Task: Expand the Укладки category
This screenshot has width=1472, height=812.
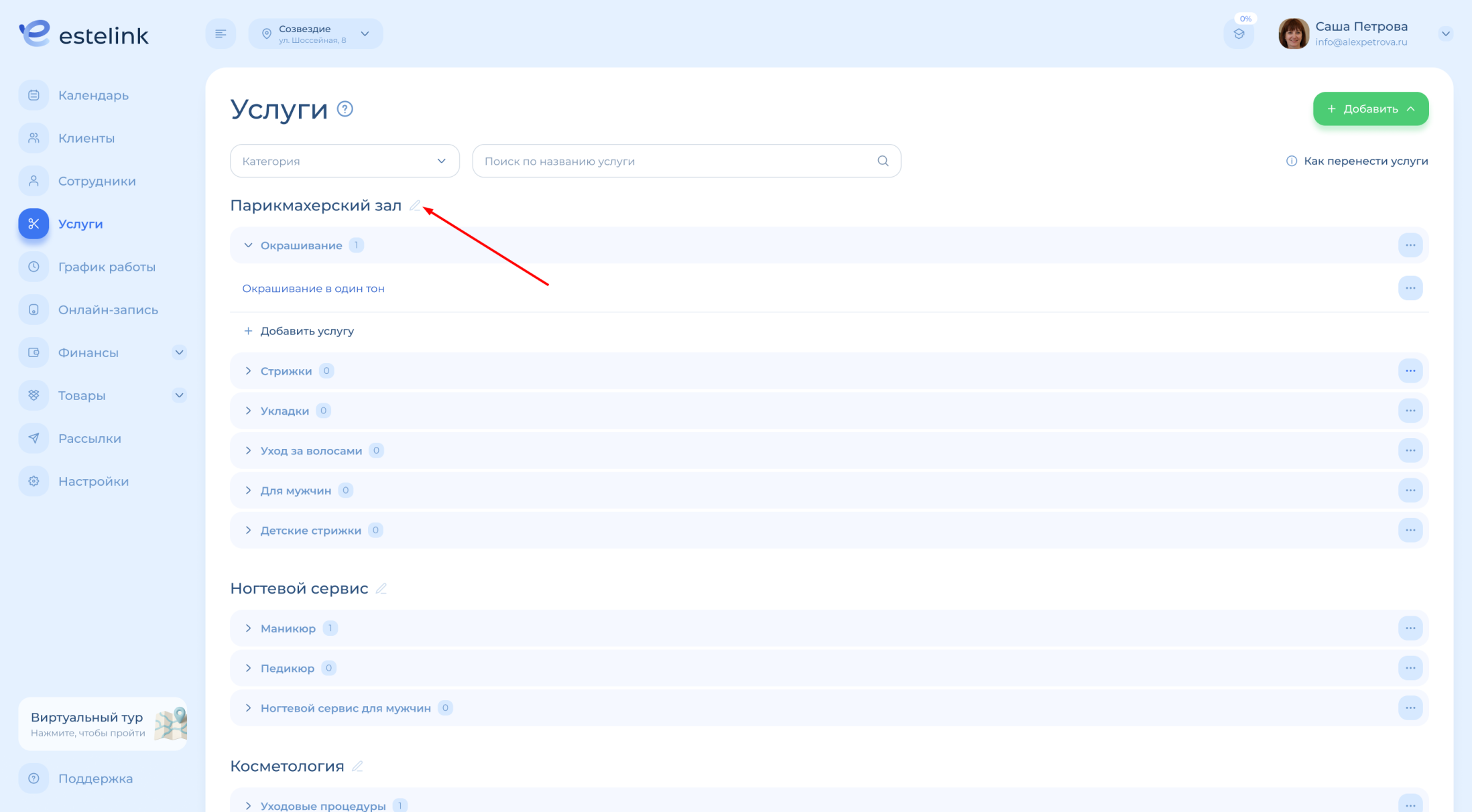Action: (x=248, y=411)
